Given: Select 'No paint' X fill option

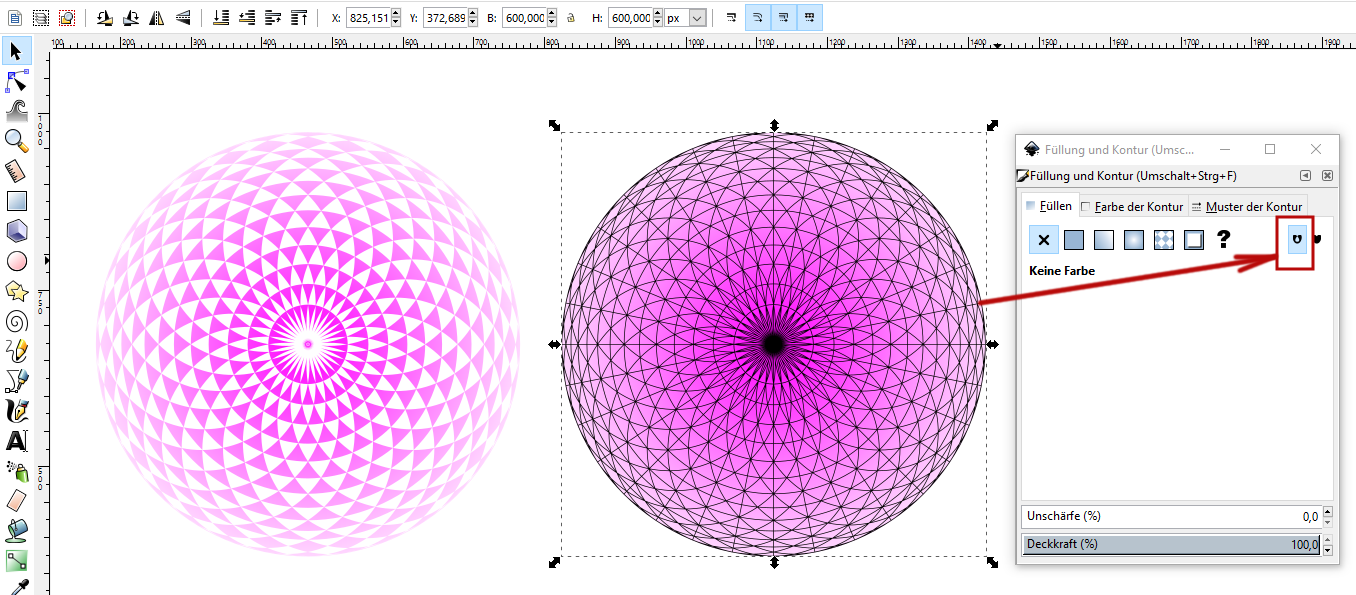Looking at the screenshot, I should pyautogui.click(x=1043, y=240).
